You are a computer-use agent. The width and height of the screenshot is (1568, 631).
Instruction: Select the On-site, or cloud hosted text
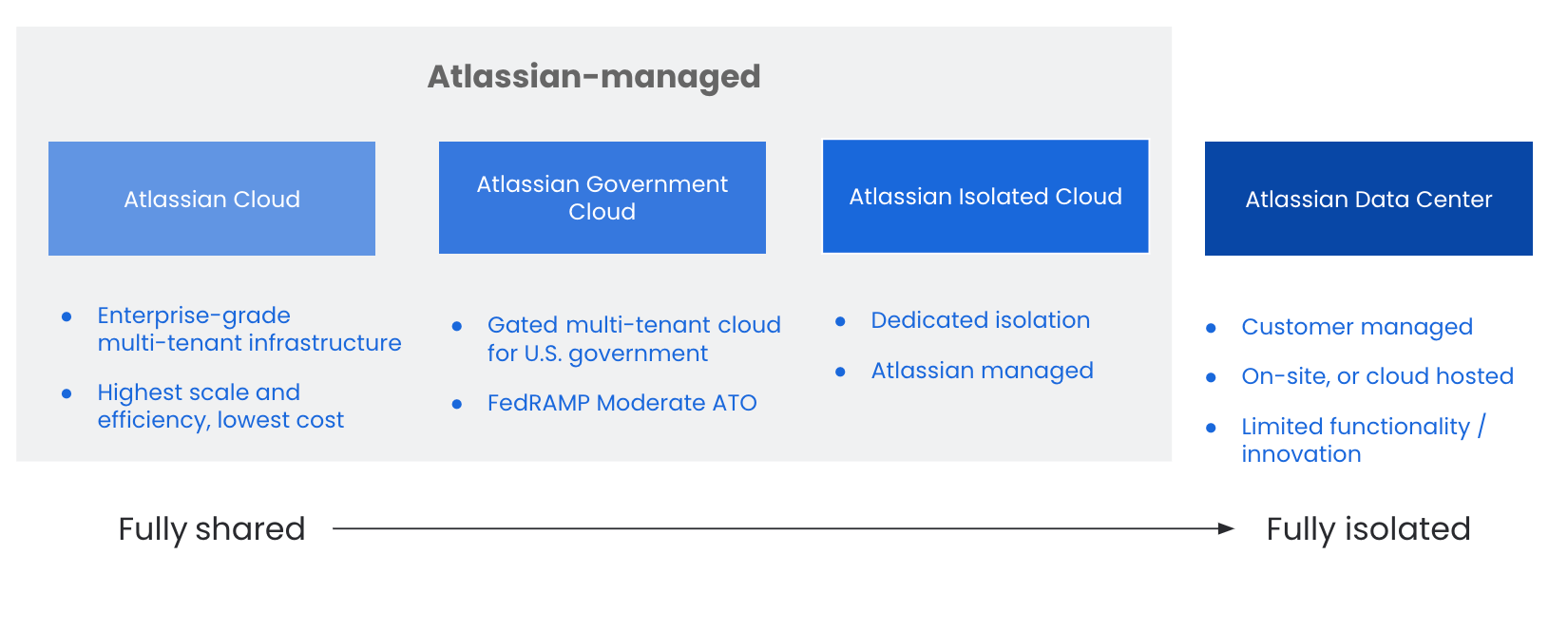click(x=1377, y=376)
